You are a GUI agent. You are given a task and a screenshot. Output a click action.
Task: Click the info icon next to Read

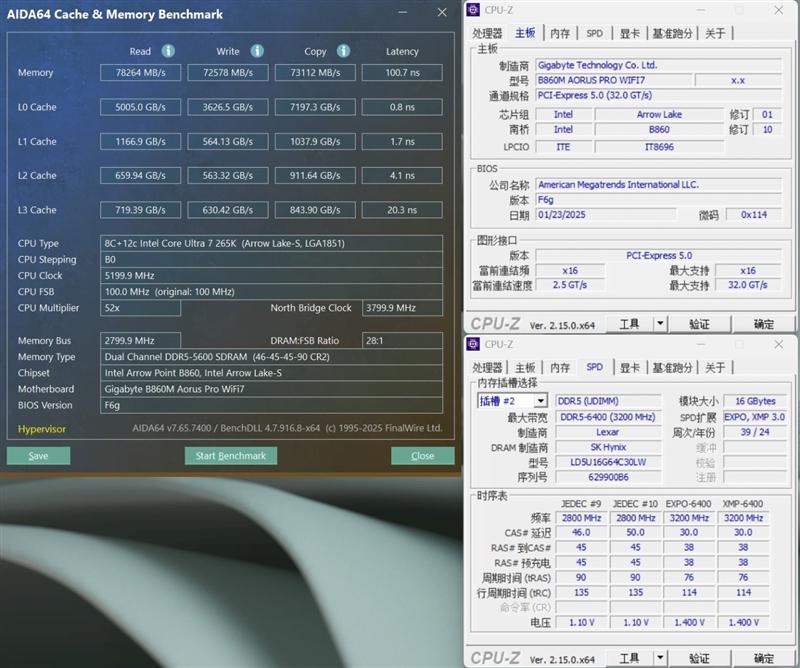168,51
